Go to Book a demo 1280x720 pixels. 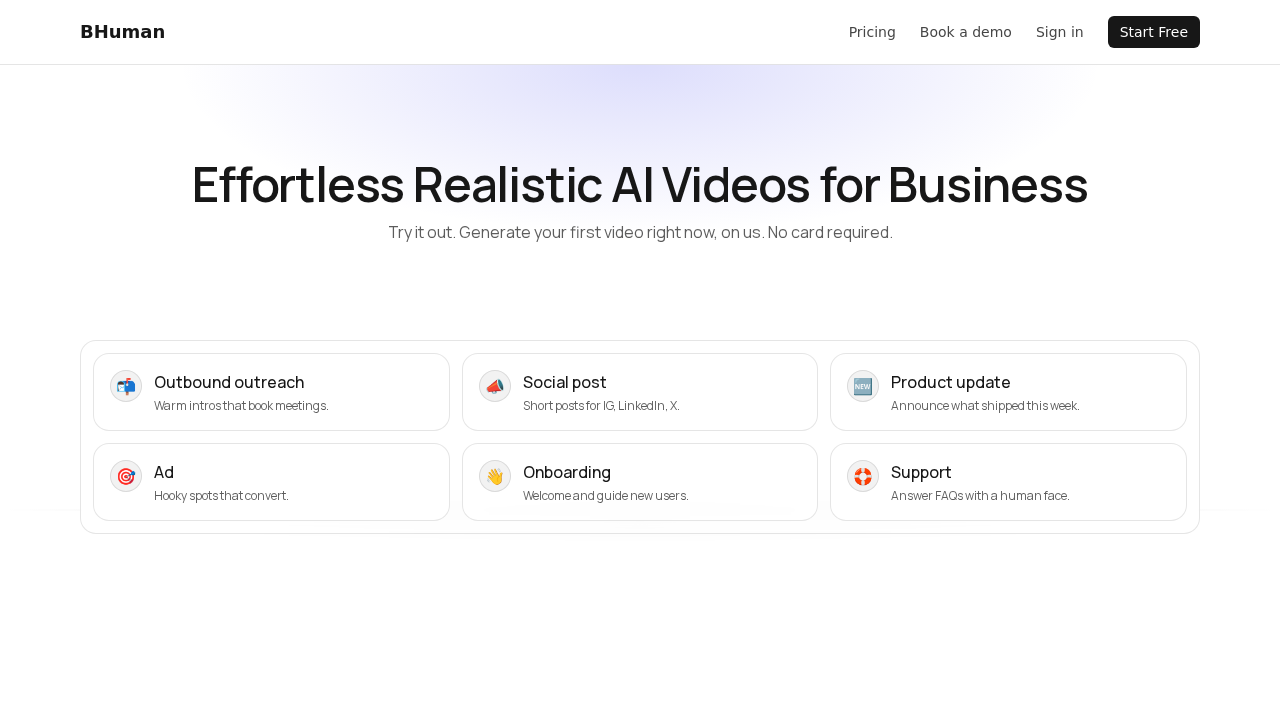tap(965, 32)
